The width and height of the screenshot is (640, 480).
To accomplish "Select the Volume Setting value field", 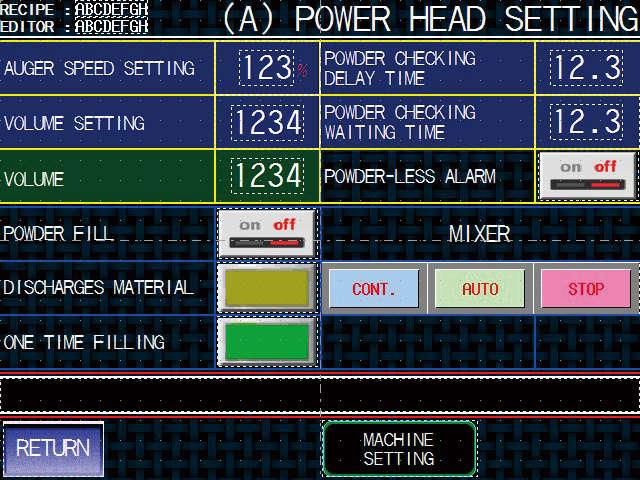I will point(267,123).
